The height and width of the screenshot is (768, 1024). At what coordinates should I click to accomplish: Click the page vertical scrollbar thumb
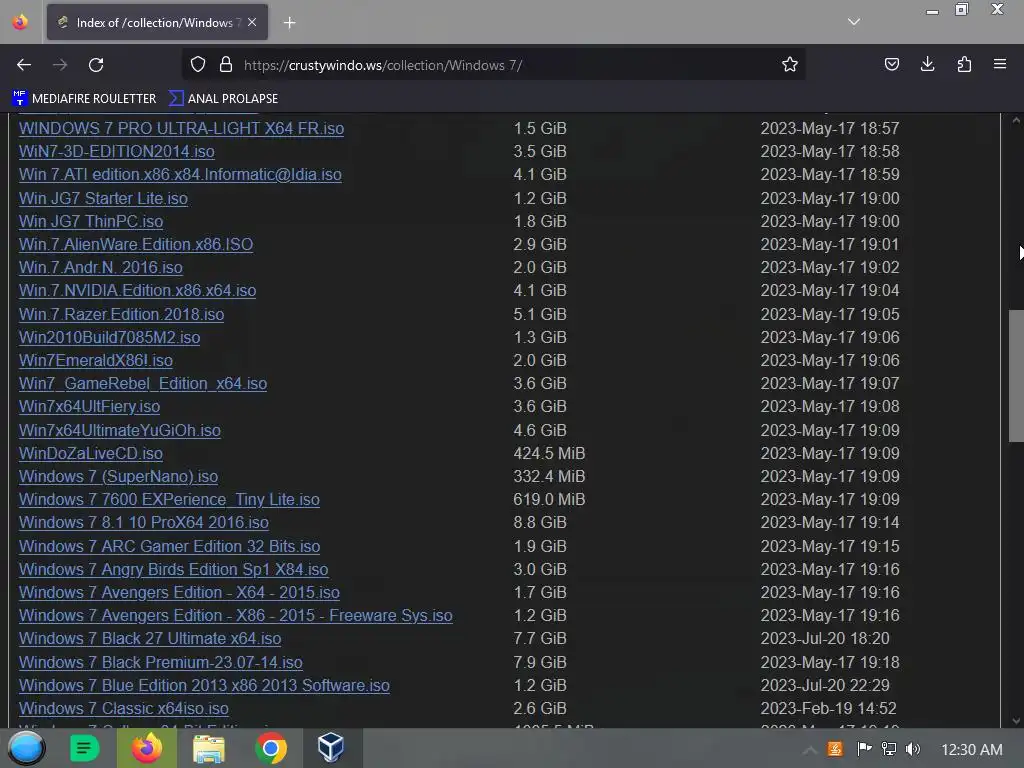pyautogui.click(x=1016, y=376)
